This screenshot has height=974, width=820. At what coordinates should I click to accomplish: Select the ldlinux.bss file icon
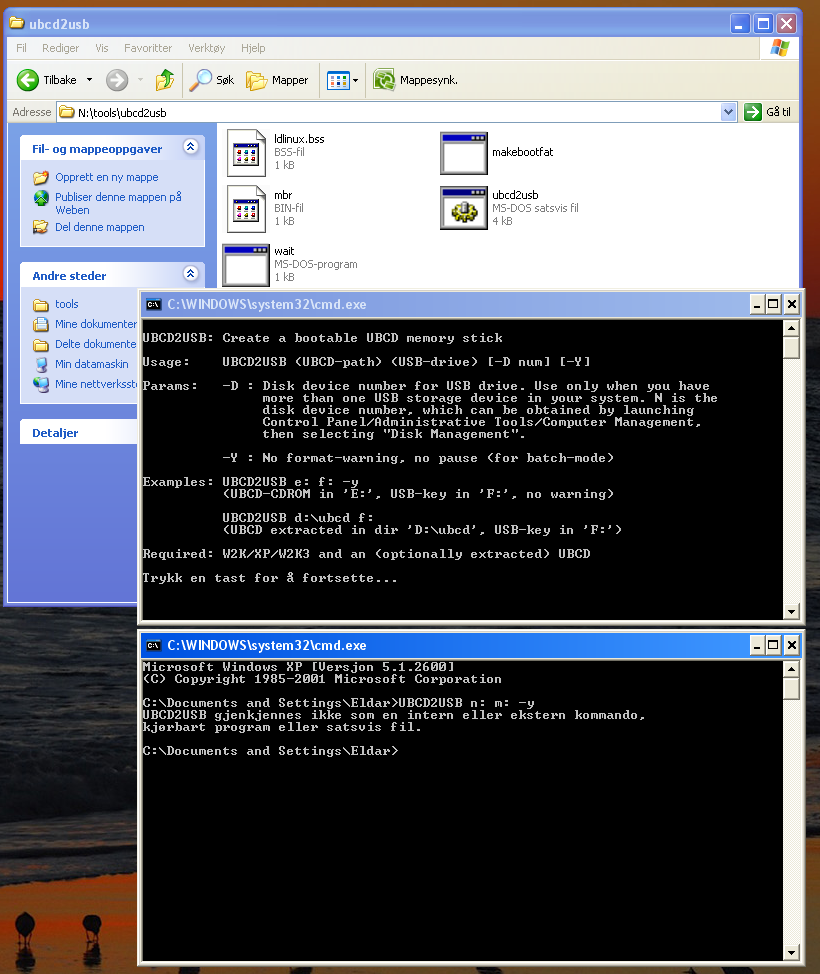(x=246, y=152)
